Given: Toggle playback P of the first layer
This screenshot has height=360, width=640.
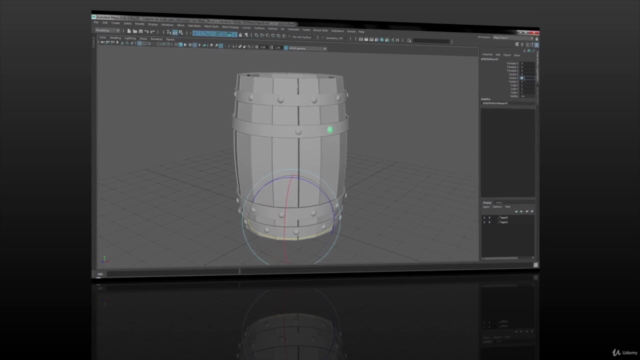Looking at the screenshot, I should coord(489,218).
